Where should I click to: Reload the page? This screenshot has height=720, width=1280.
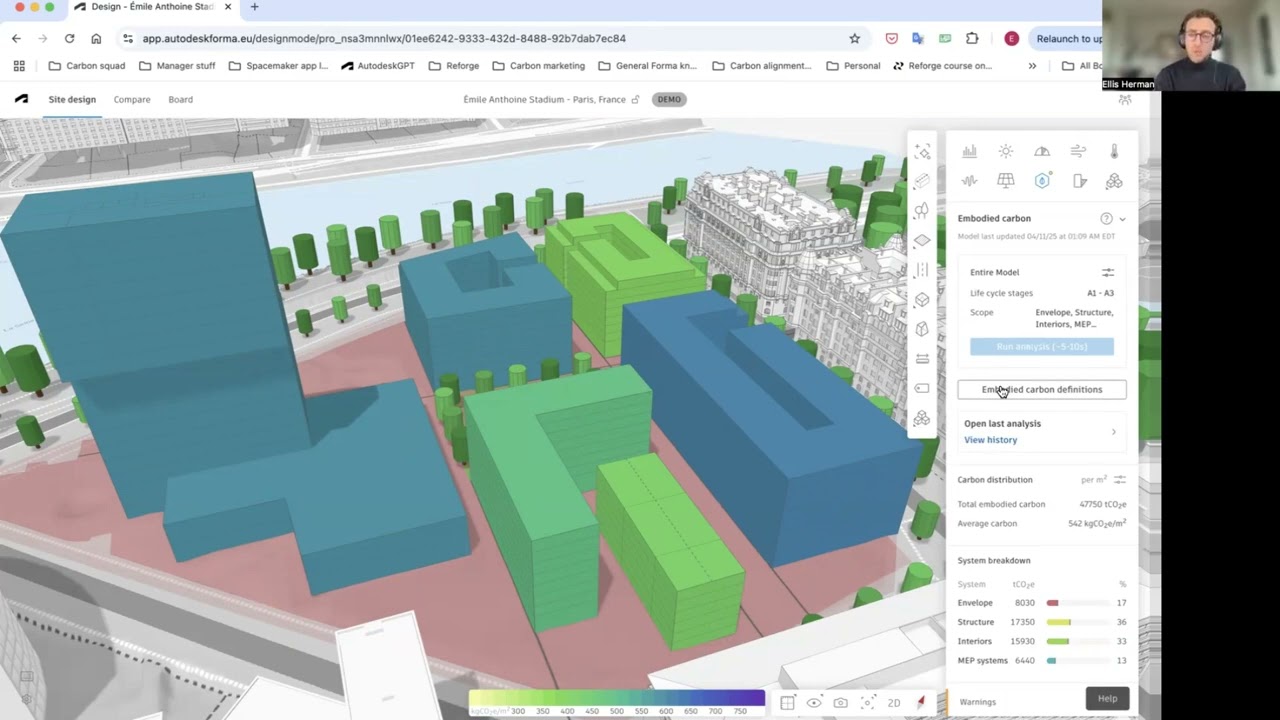69,38
